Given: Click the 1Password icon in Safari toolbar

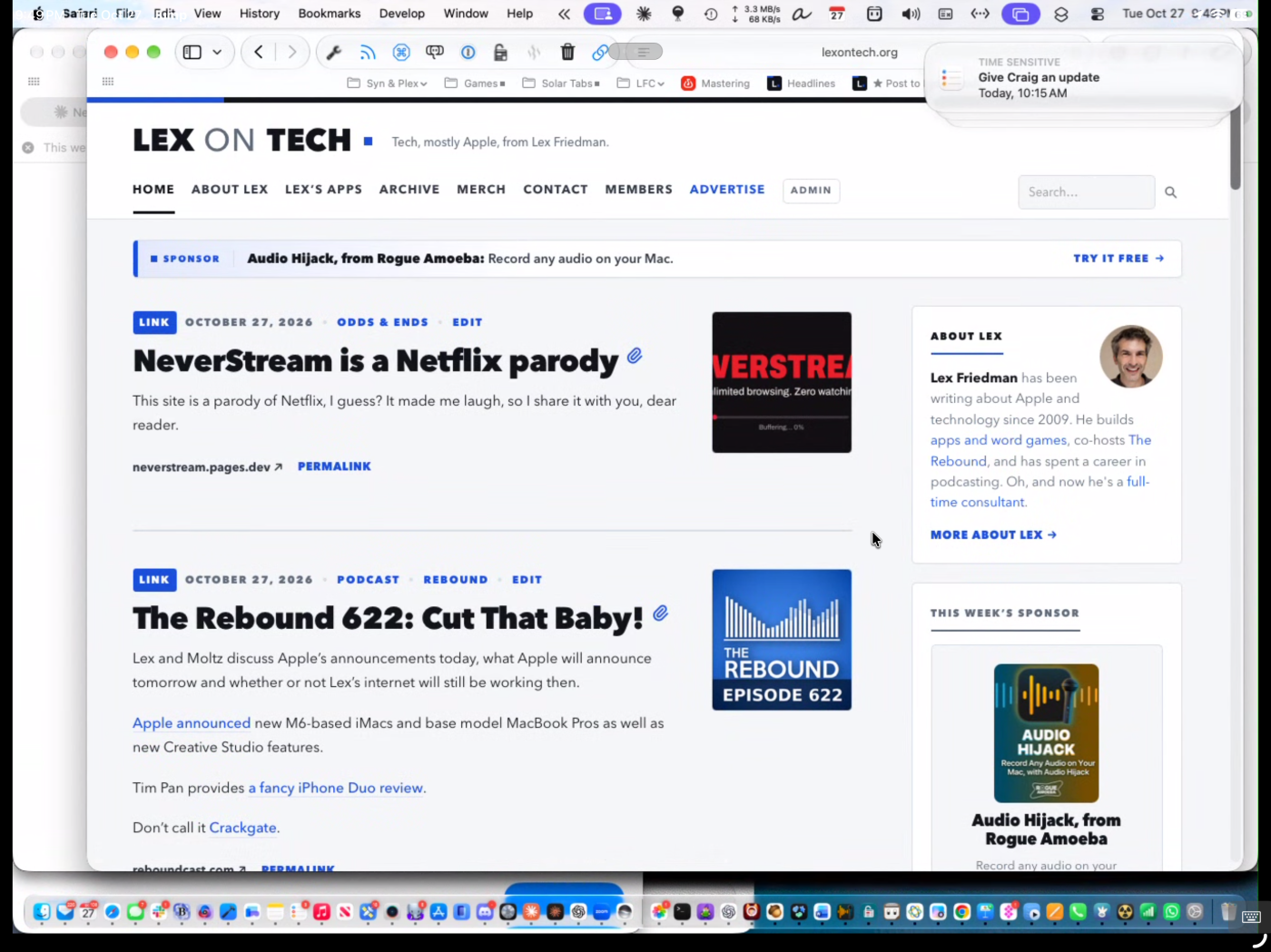Looking at the screenshot, I should 468,53.
